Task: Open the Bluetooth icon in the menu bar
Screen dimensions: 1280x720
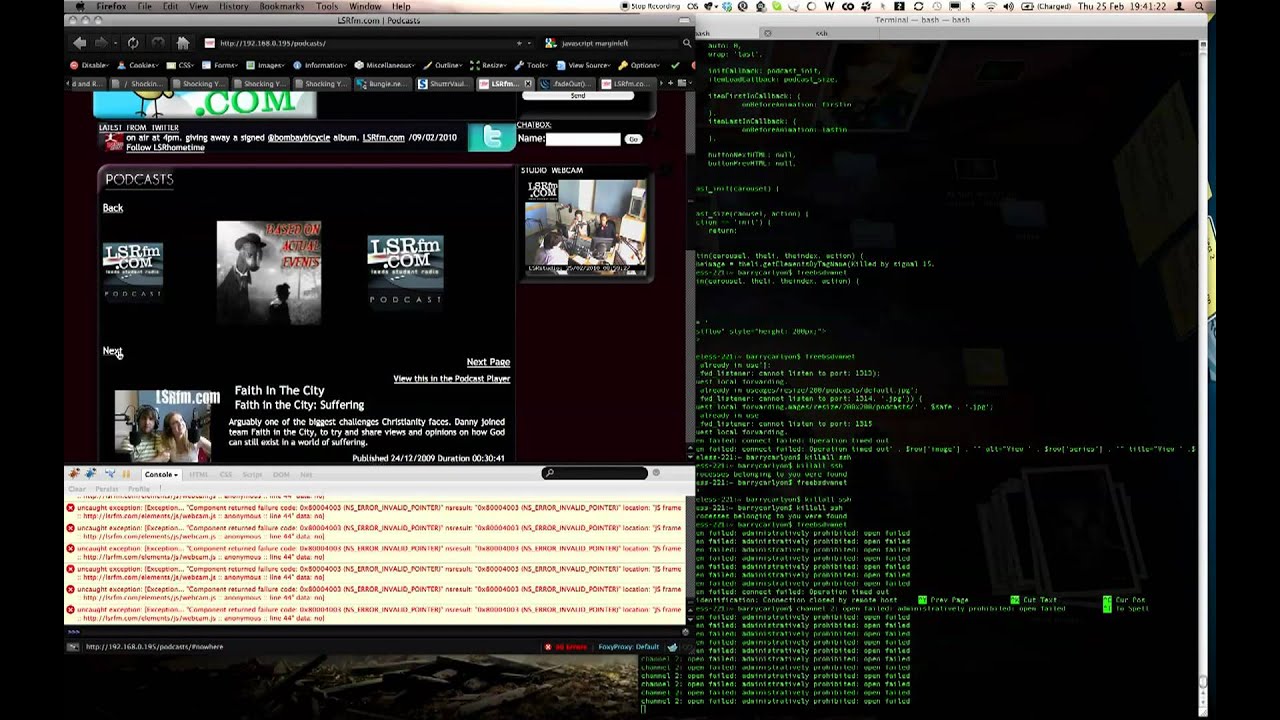Action: (x=972, y=6)
